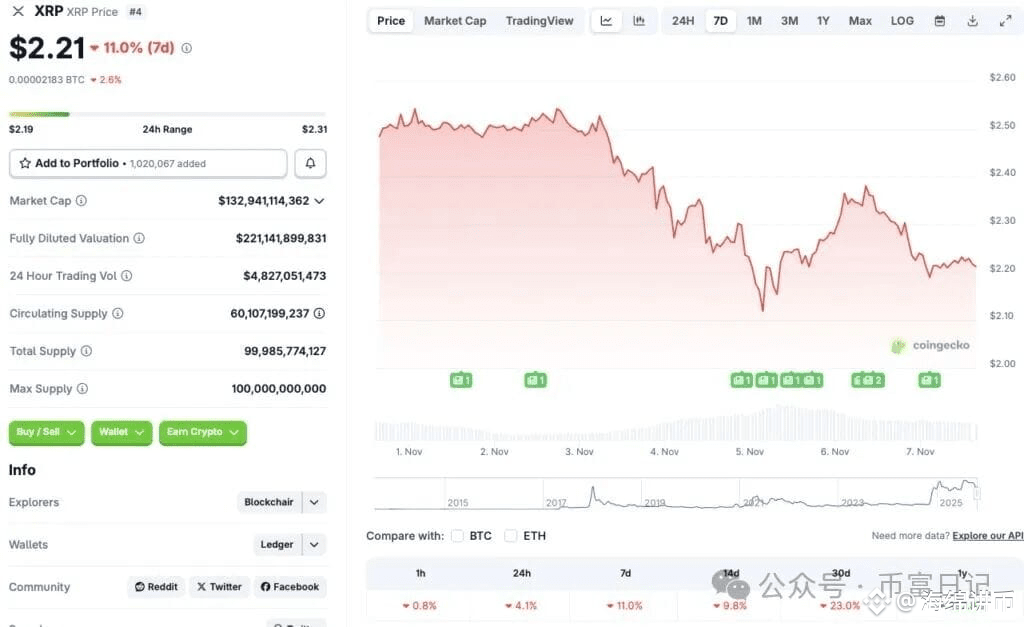Select the line chart icon
The height and width of the screenshot is (627, 1024).
[606, 20]
